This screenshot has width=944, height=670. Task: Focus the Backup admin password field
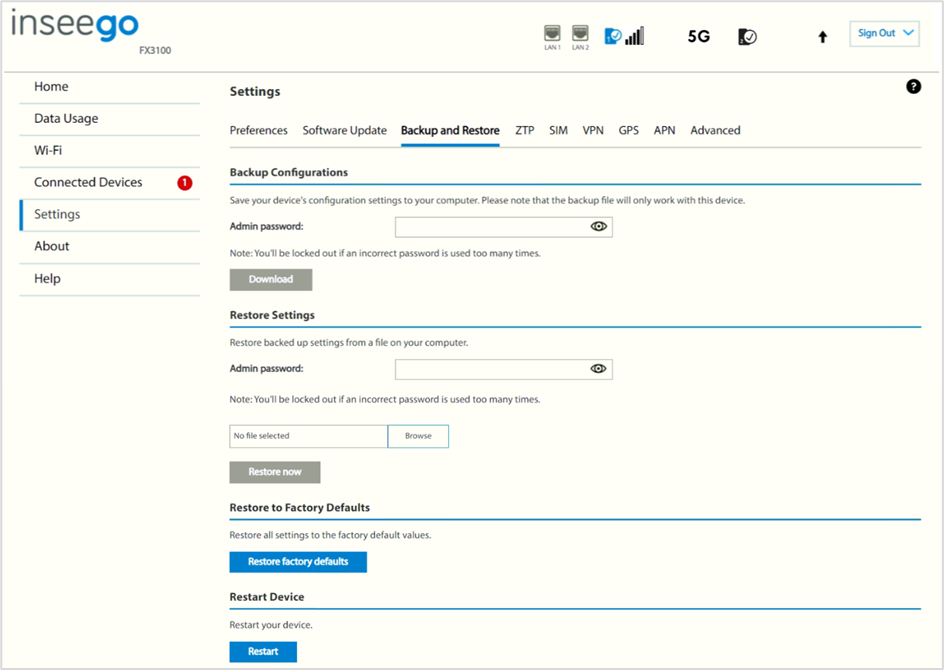point(503,227)
